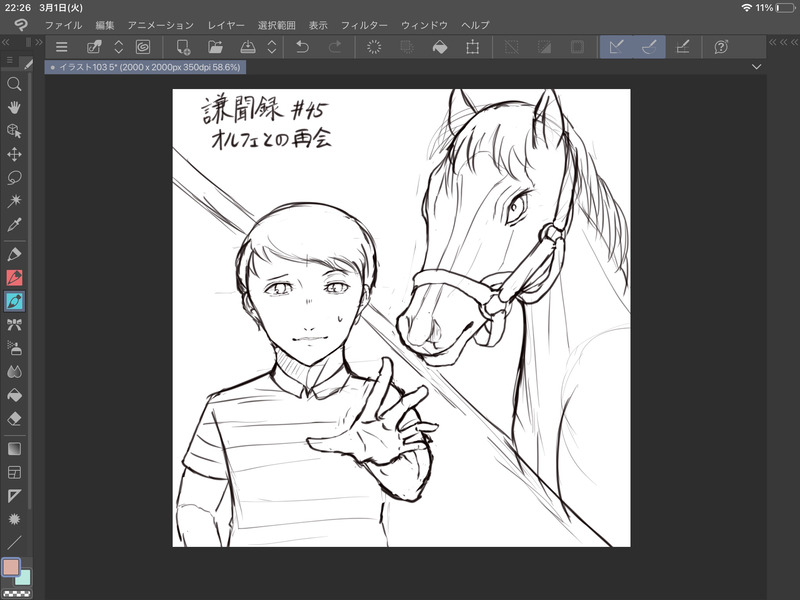
Task: Select the Eyedropper tool
Action: (14, 224)
